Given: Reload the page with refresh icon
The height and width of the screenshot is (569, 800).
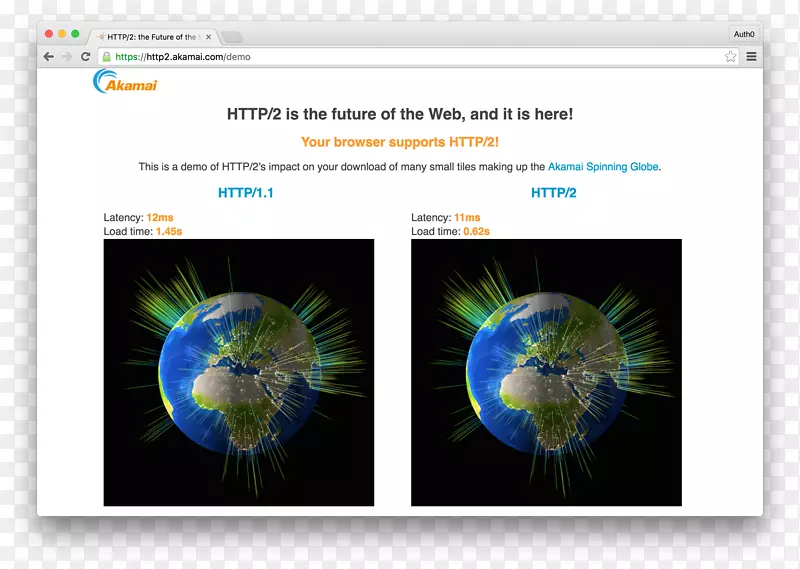Looking at the screenshot, I should pyautogui.click(x=86, y=57).
